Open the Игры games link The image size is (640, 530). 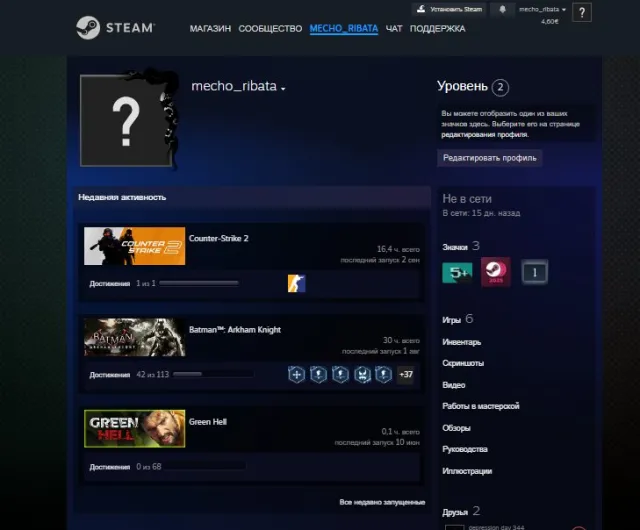tap(451, 320)
